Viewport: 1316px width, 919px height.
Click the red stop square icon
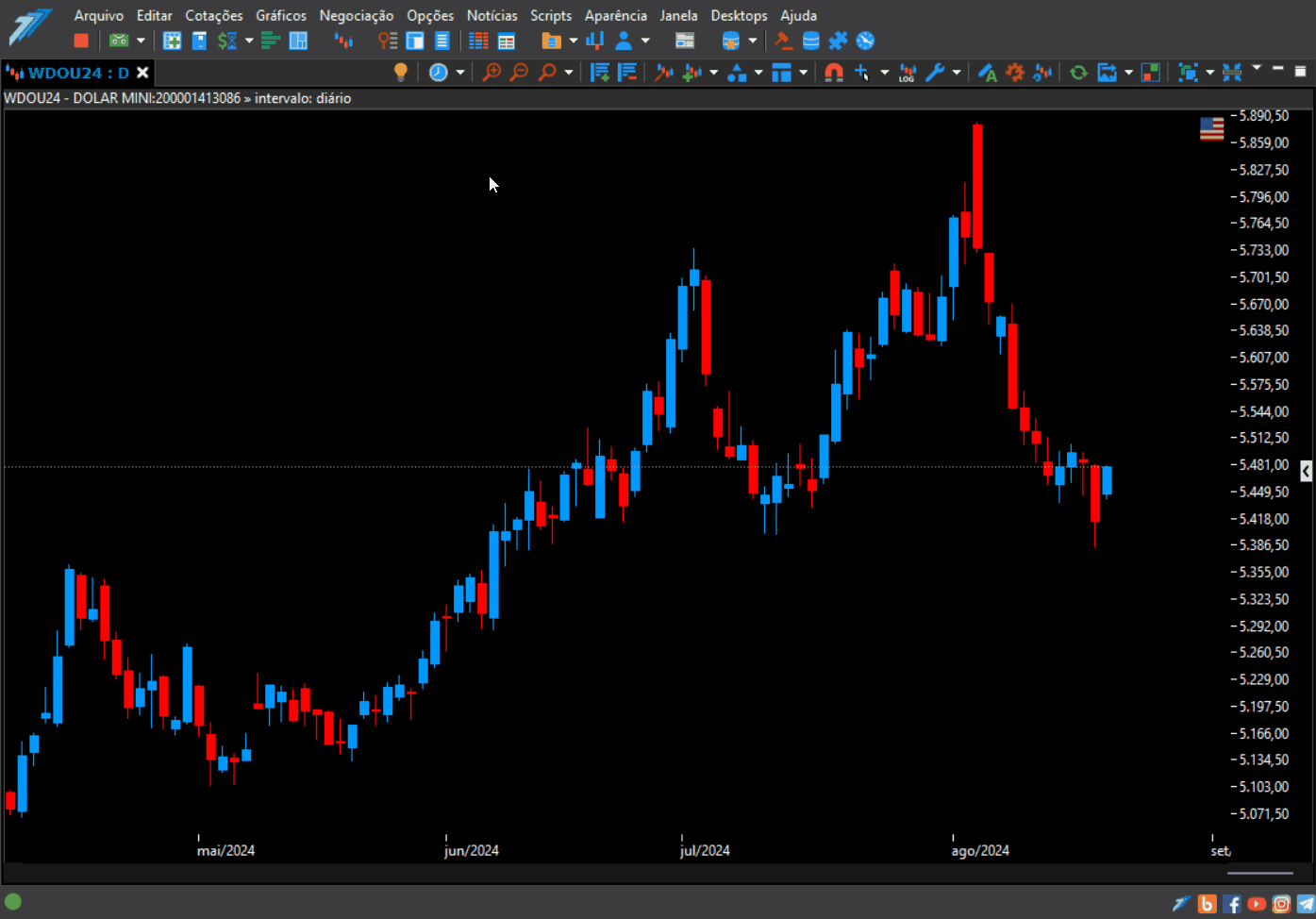[x=81, y=41]
